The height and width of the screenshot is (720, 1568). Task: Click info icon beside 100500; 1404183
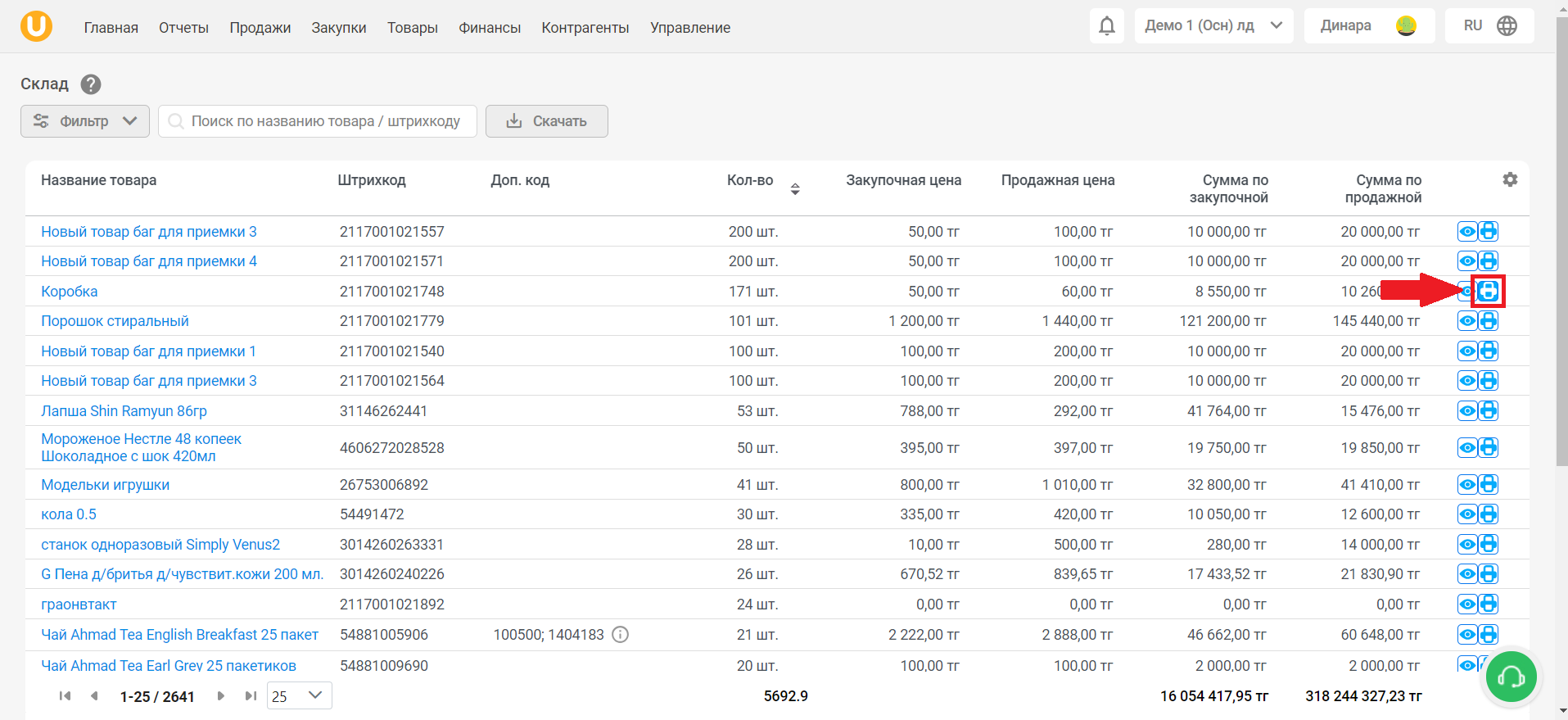pyautogui.click(x=621, y=635)
